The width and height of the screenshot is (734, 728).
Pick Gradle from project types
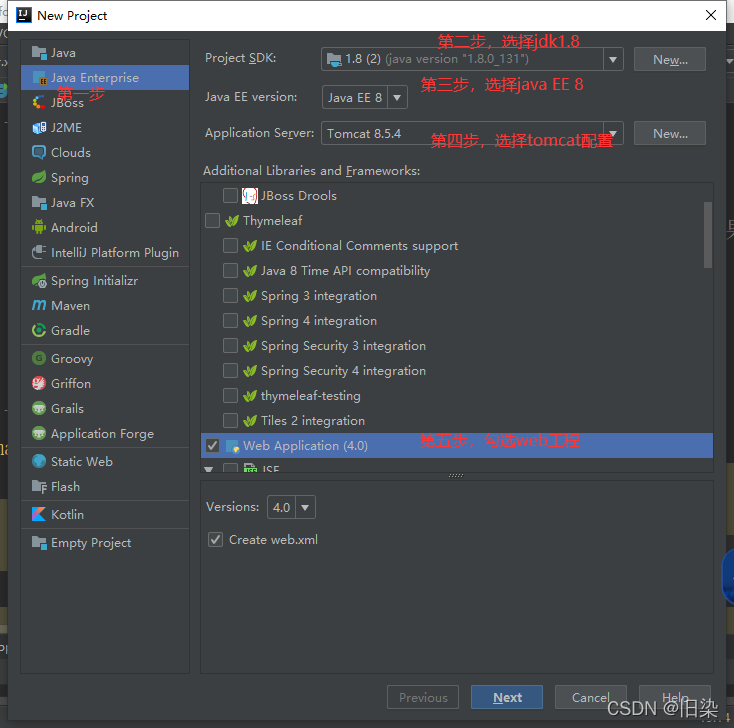click(x=105, y=331)
